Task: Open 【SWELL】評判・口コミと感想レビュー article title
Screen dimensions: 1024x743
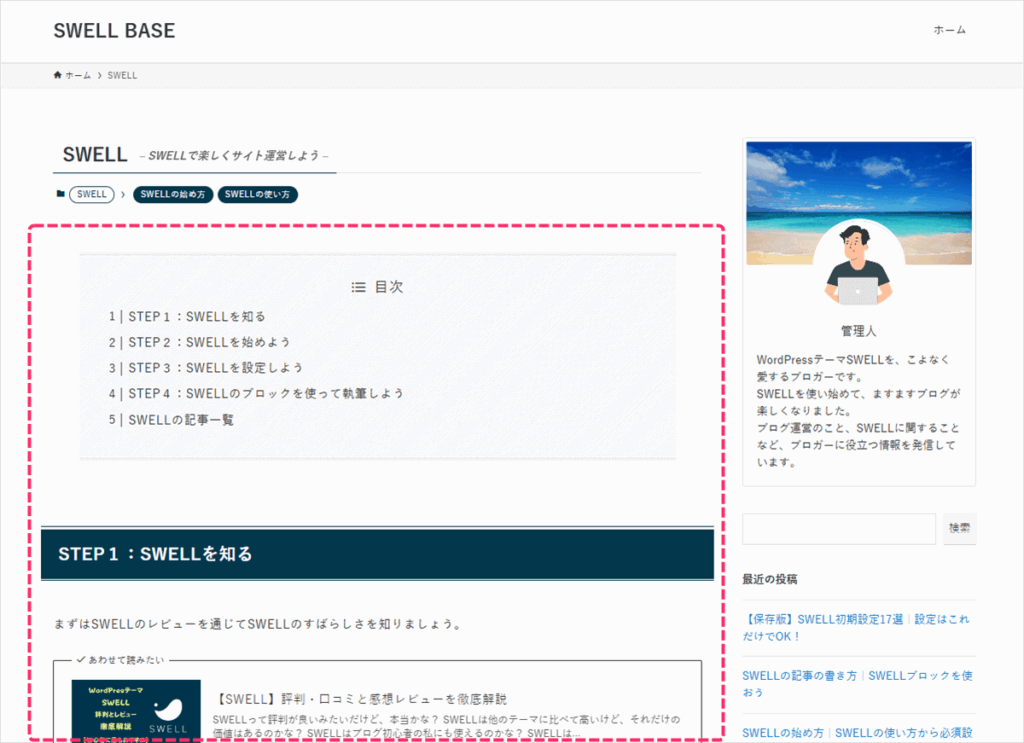Action: (360, 699)
